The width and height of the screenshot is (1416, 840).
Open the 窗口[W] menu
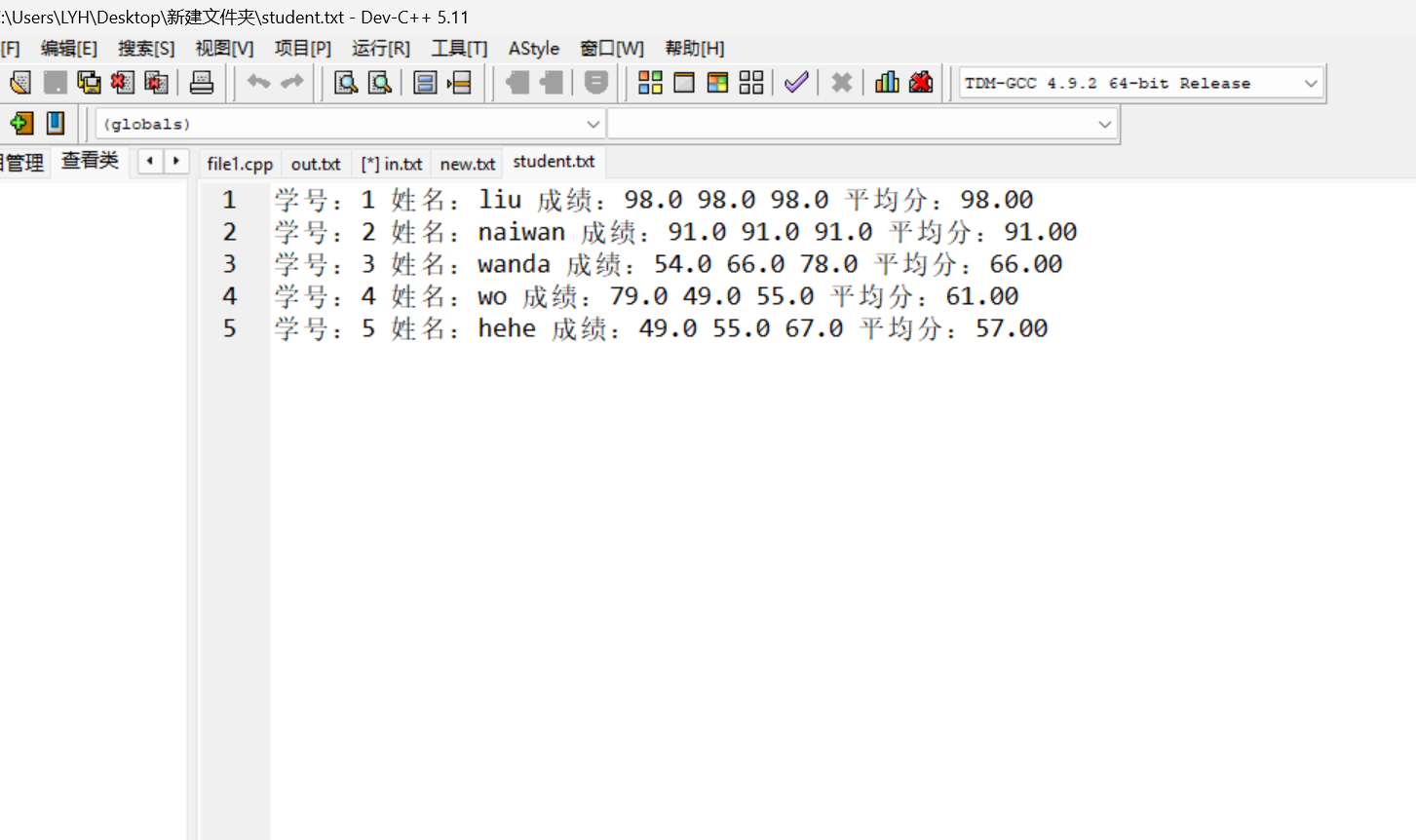pos(612,49)
